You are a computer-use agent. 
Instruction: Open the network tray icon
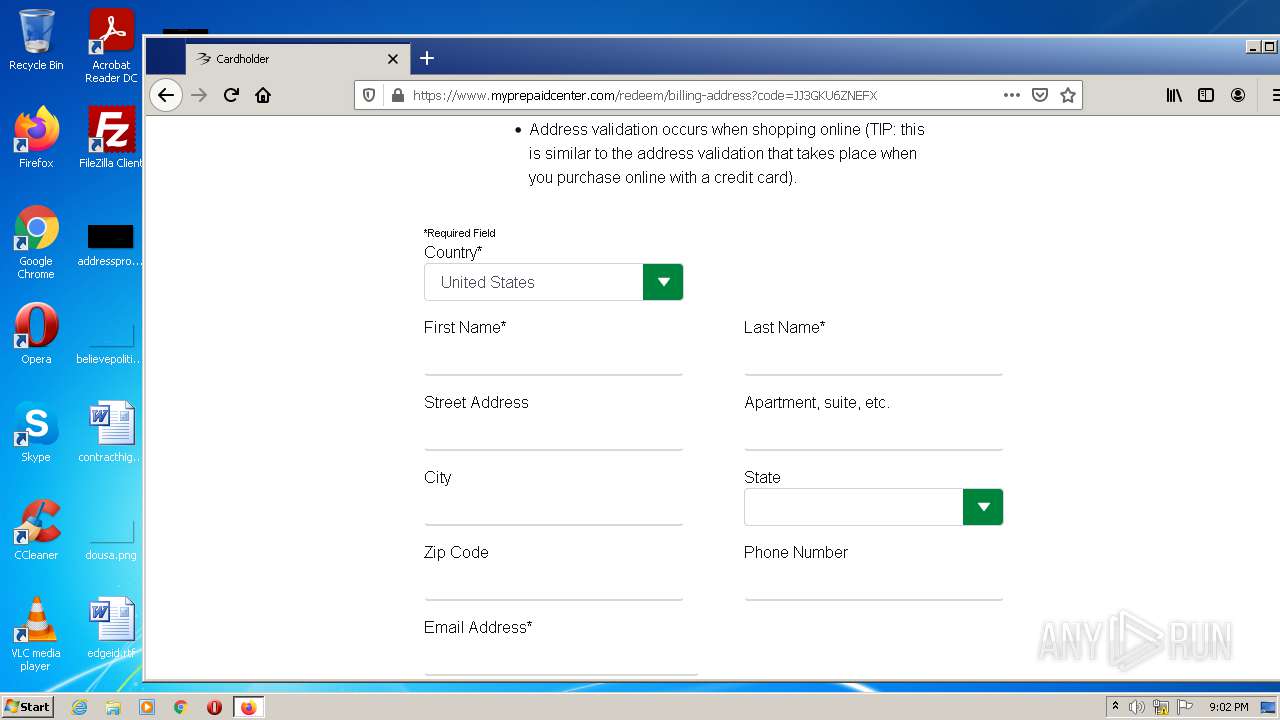(x=1161, y=707)
